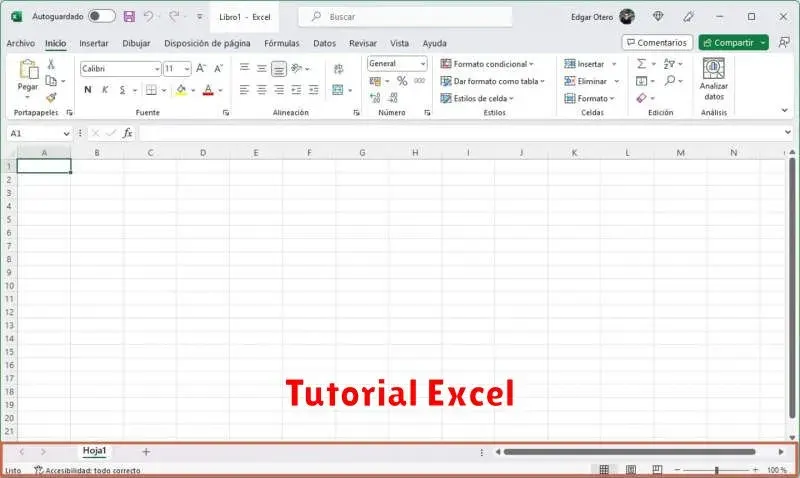This screenshot has width=800, height=478.
Task: Increase the indent
Action: 314,90
